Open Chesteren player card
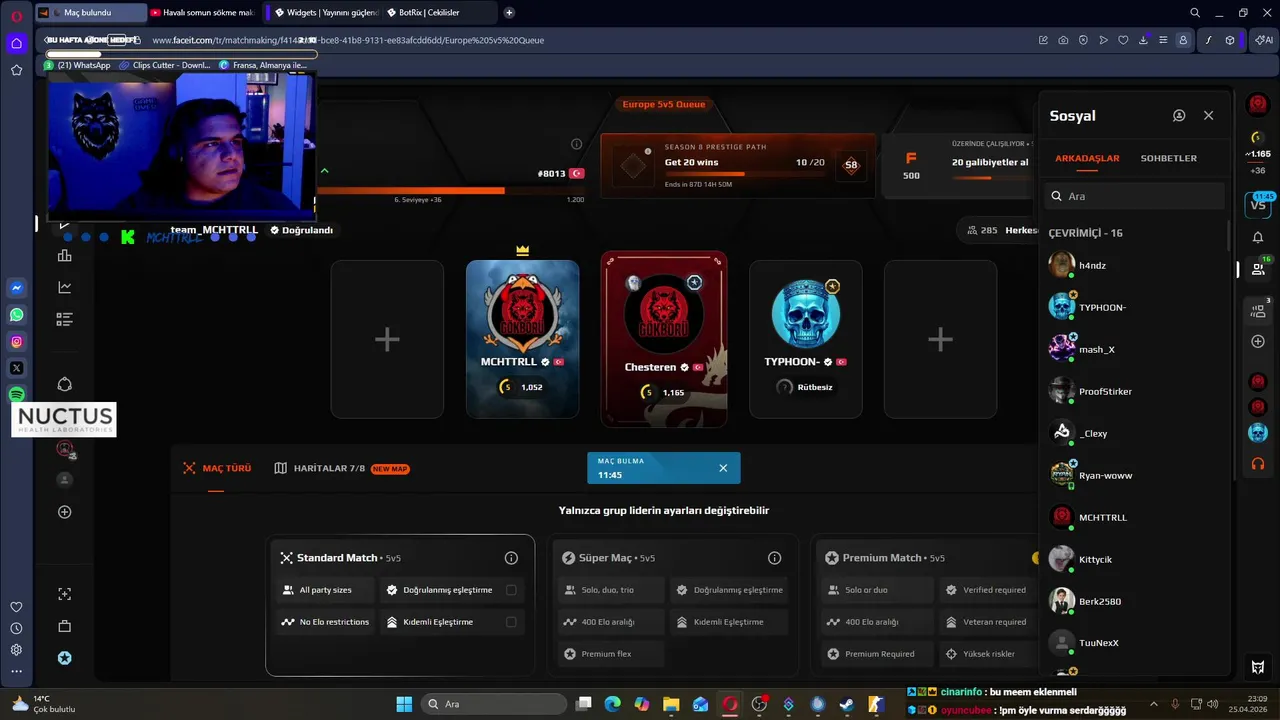The height and width of the screenshot is (720, 1280). tap(664, 339)
